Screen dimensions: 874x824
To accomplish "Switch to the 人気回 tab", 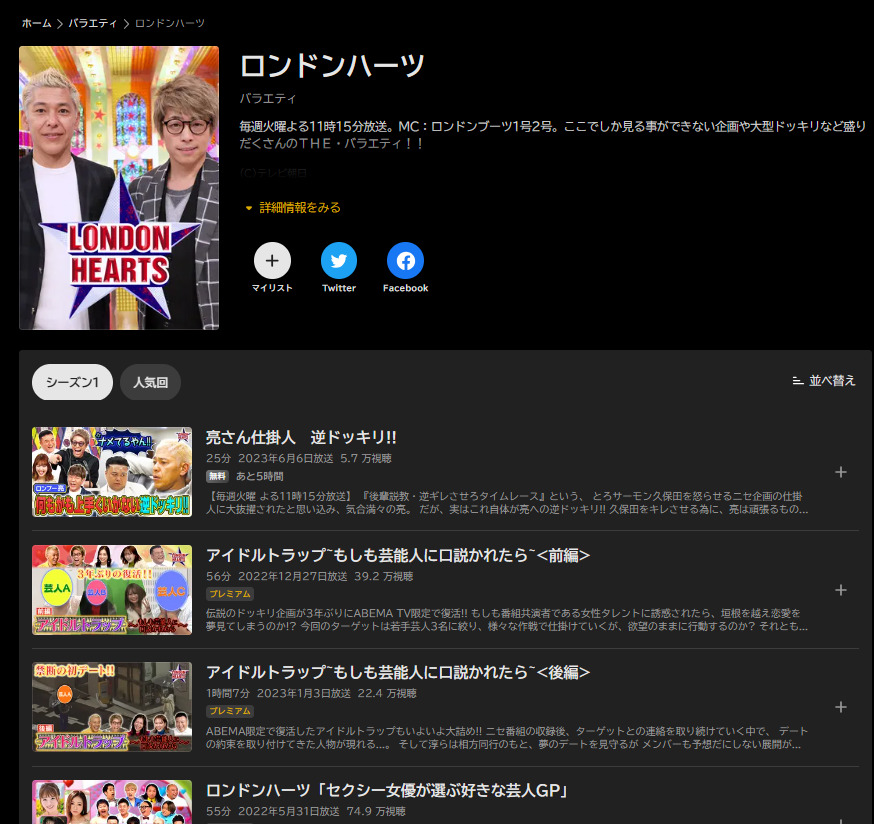I will click(x=150, y=382).
